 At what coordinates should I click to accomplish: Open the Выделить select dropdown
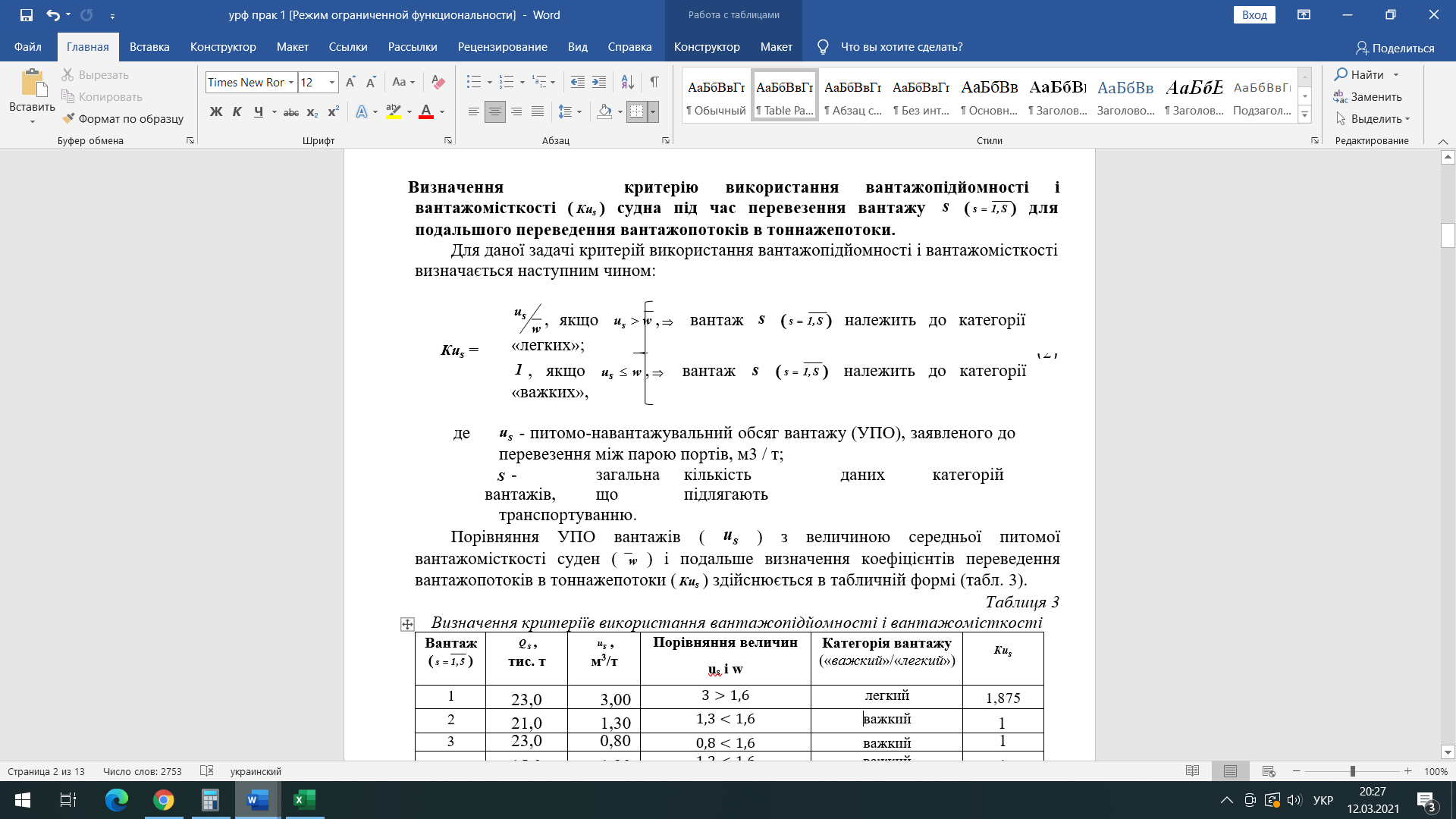pos(1373,119)
